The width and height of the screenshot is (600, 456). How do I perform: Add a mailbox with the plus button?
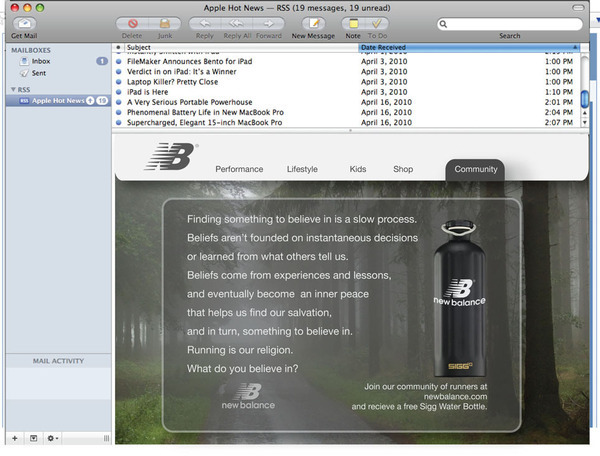[x=15, y=438]
